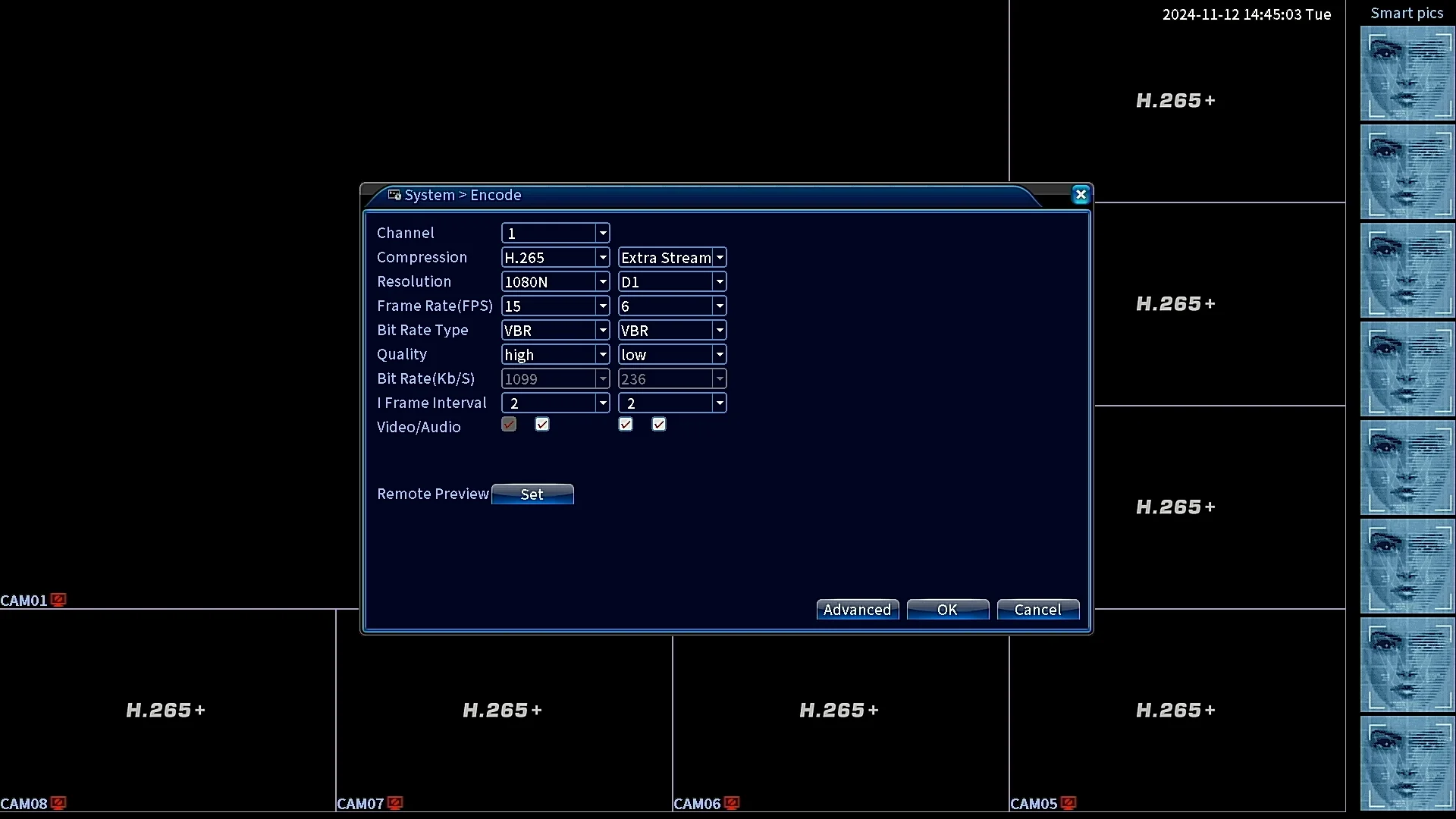1456x819 pixels.
Task: Click the System > Encode title icon
Action: pyautogui.click(x=394, y=195)
